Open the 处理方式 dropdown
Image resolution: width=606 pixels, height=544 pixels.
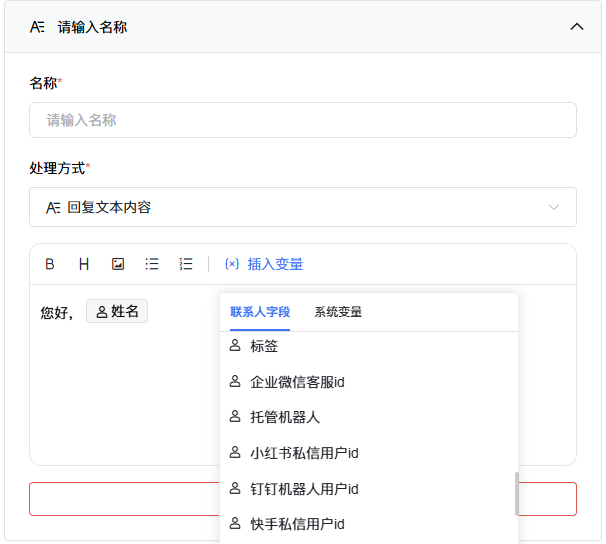pyautogui.click(x=303, y=207)
